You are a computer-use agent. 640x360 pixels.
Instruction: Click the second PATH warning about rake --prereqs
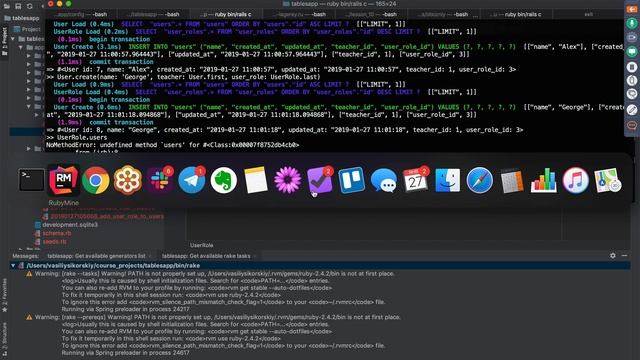[213, 317]
